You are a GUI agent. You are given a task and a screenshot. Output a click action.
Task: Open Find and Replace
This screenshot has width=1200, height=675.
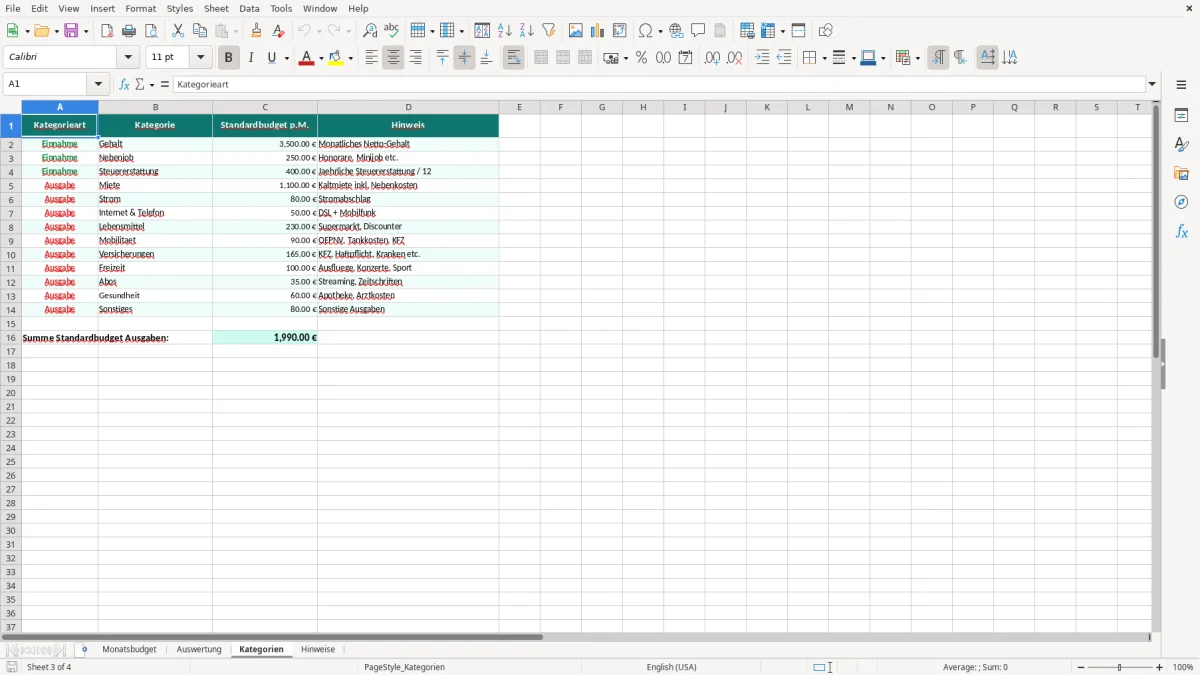coord(370,31)
